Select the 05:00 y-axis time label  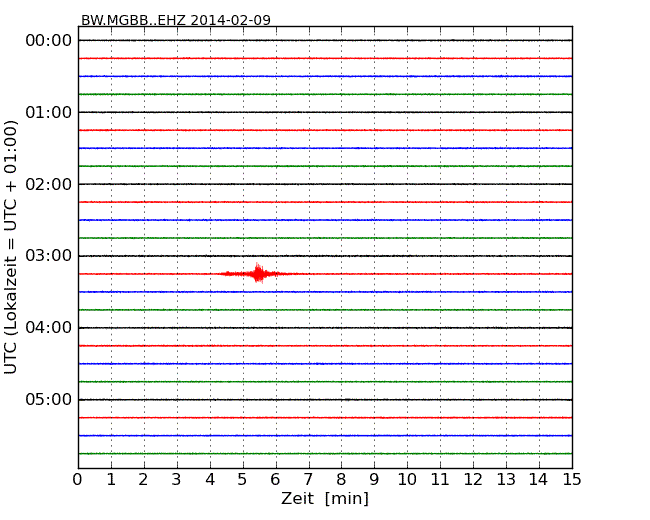[49, 399]
